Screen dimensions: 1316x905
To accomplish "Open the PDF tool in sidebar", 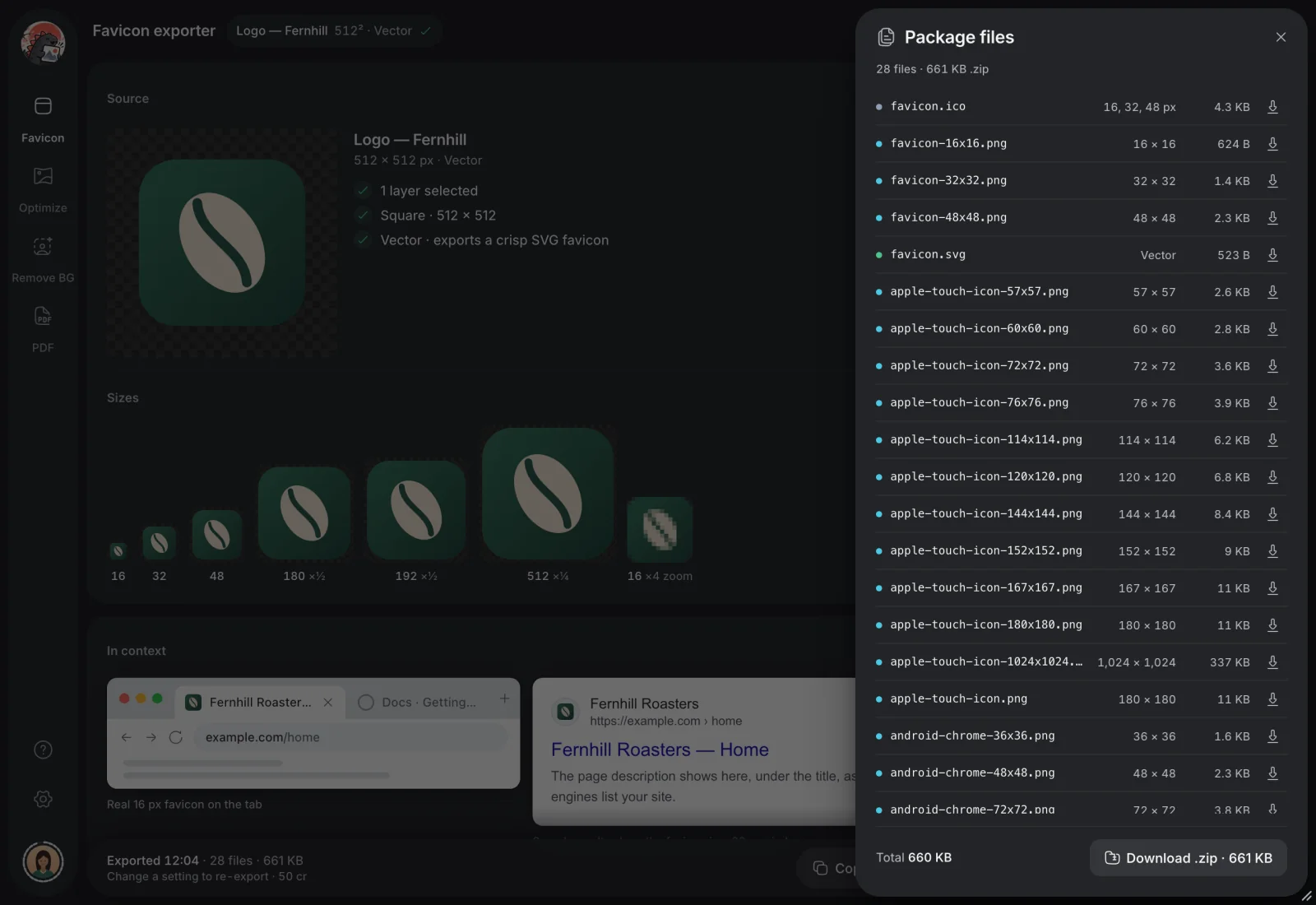I will pyautogui.click(x=43, y=330).
